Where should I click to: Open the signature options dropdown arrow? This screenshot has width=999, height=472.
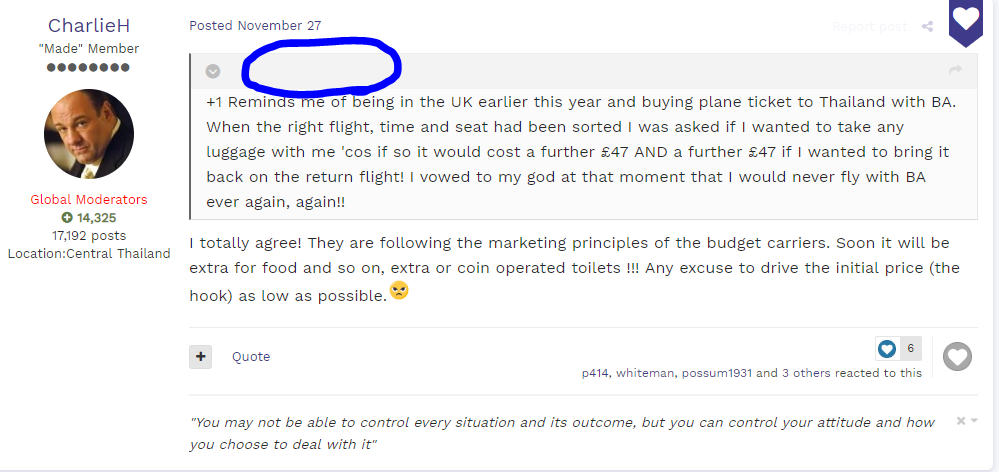coord(974,420)
